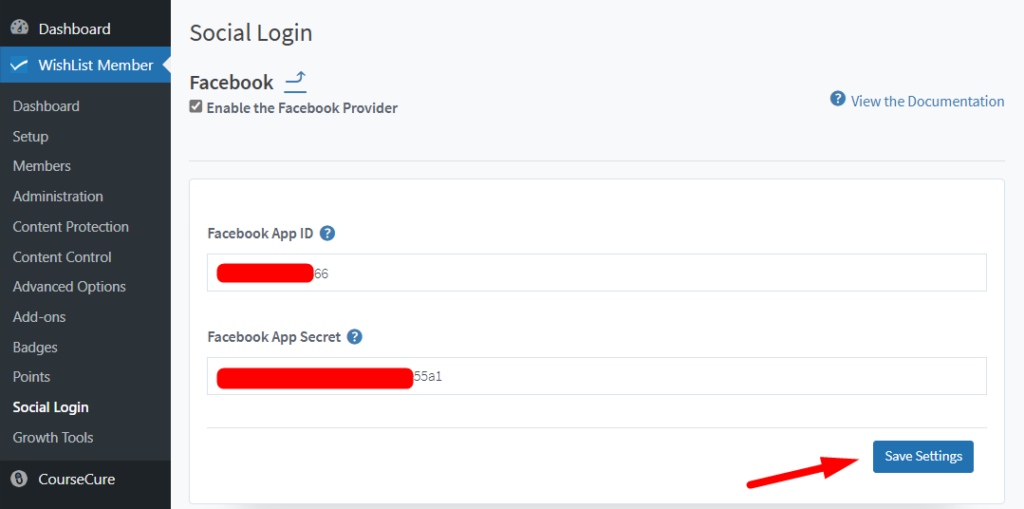Click the WordPress Dashboard gauge icon
This screenshot has width=1024, height=509.
[20, 28]
